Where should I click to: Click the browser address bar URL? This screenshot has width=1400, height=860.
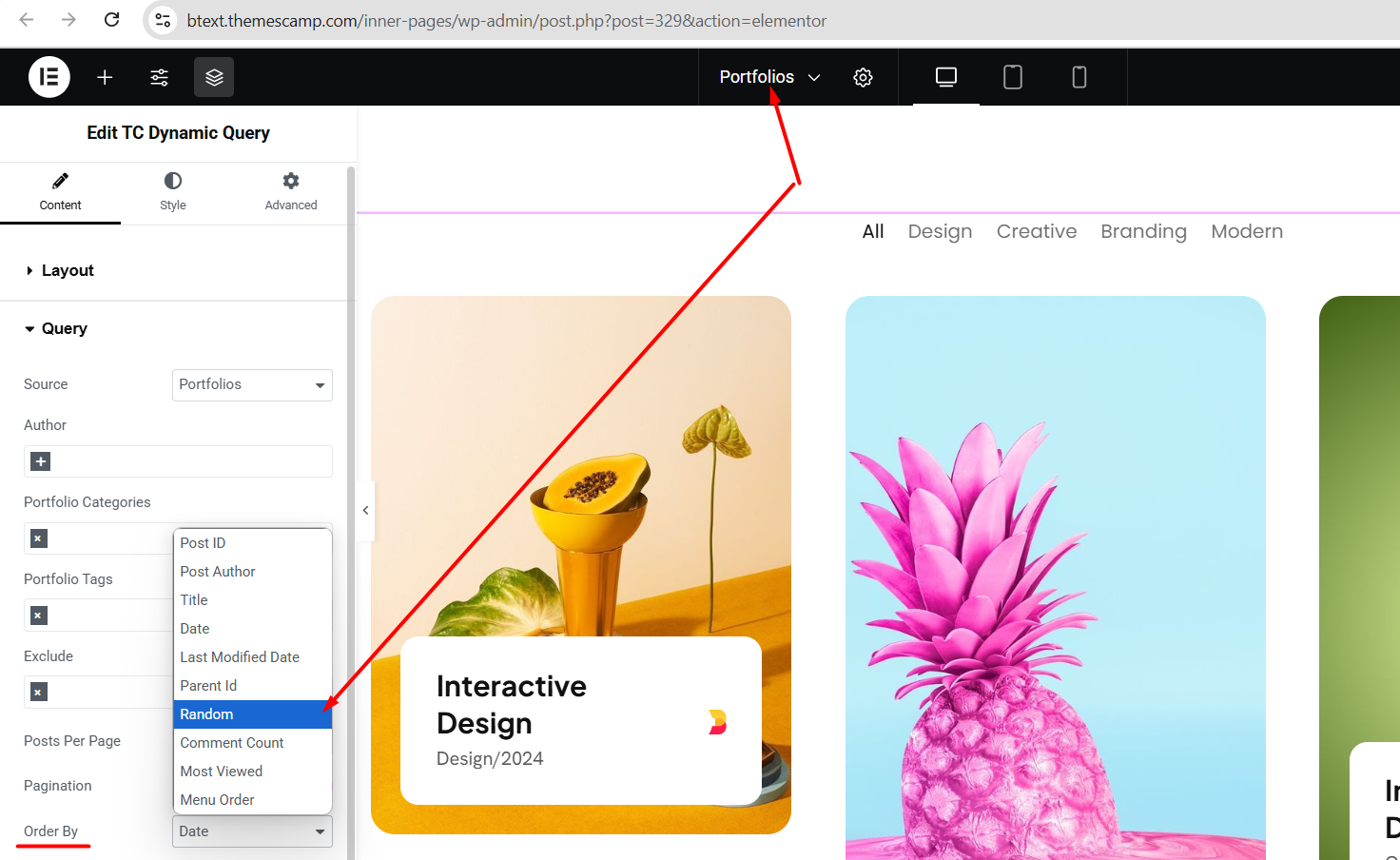coord(506,20)
